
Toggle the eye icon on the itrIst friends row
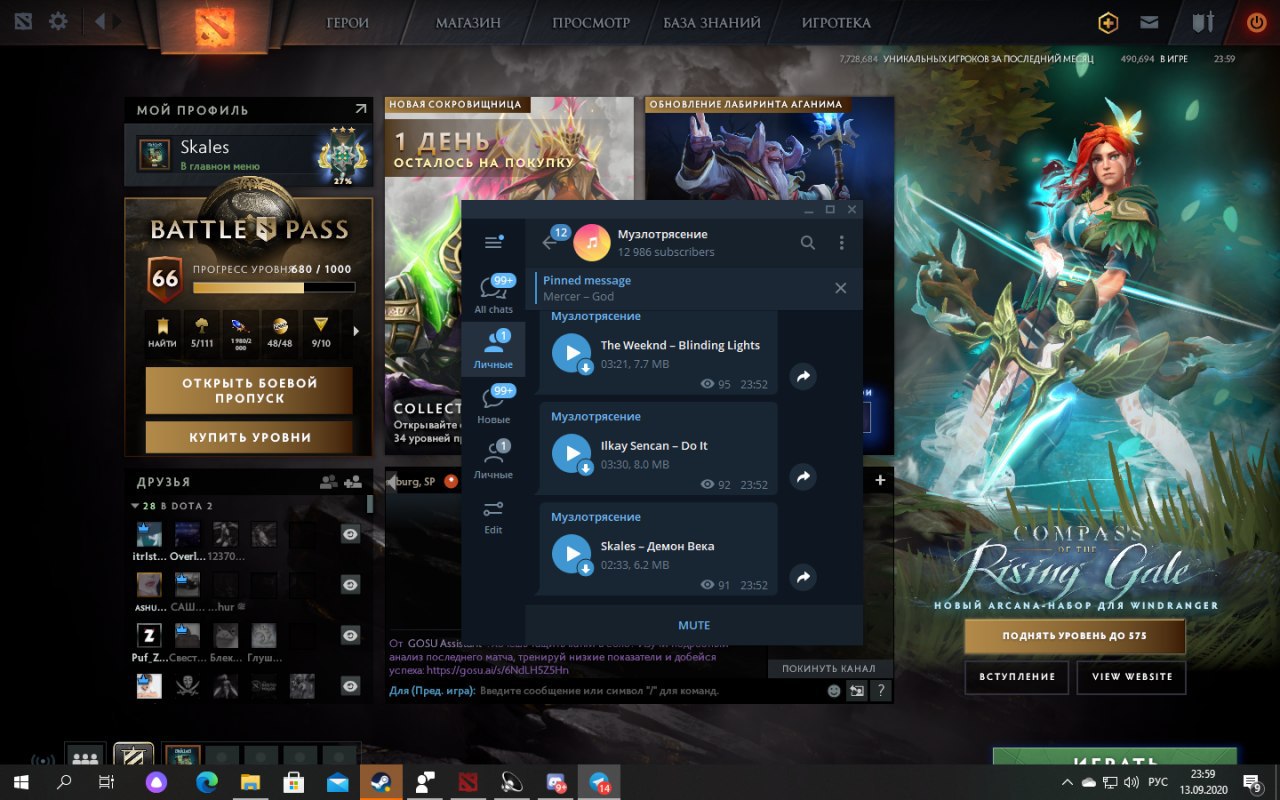coord(350,535)
